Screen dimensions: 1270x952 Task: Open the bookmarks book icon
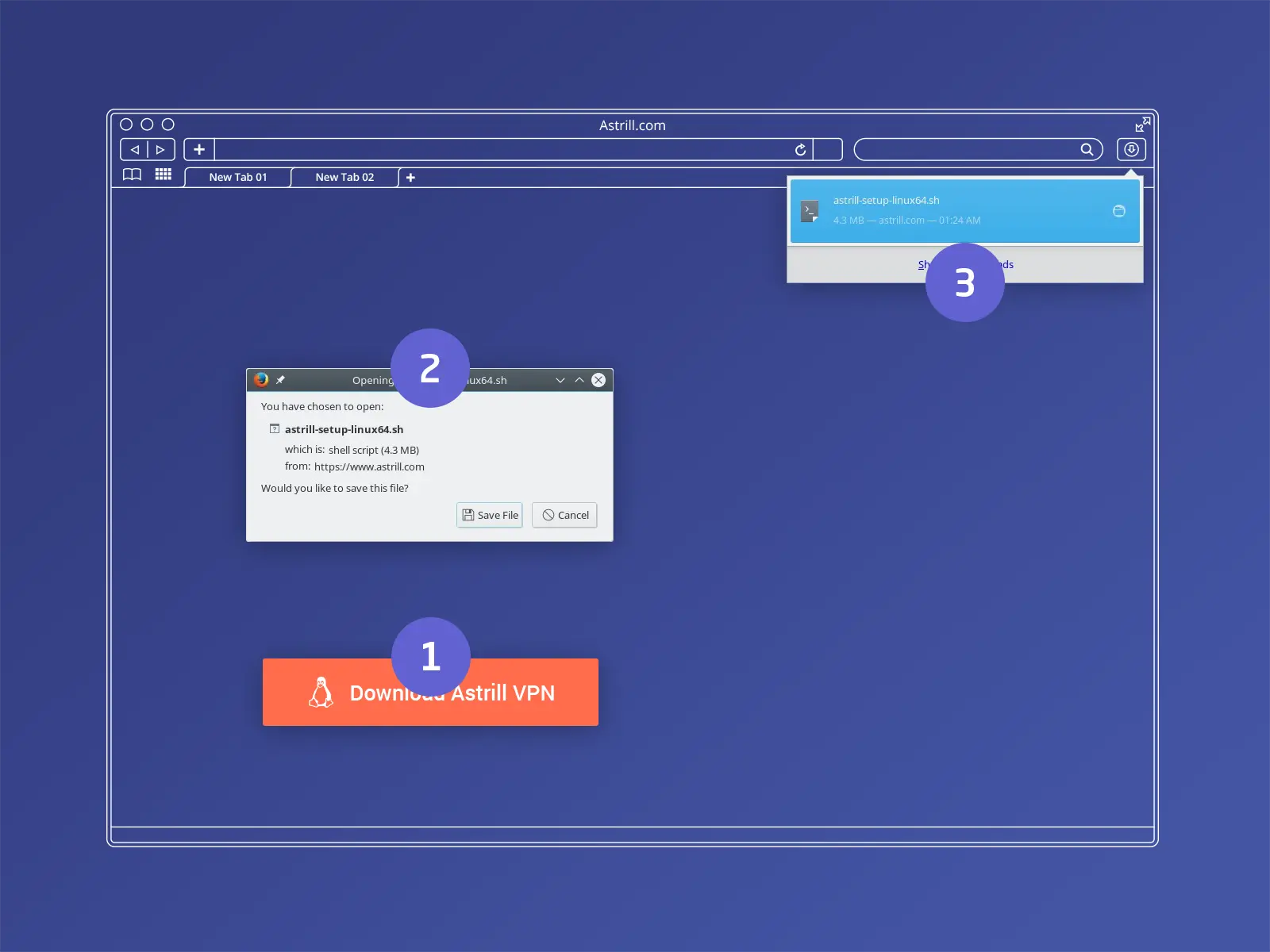pos(132,175)
